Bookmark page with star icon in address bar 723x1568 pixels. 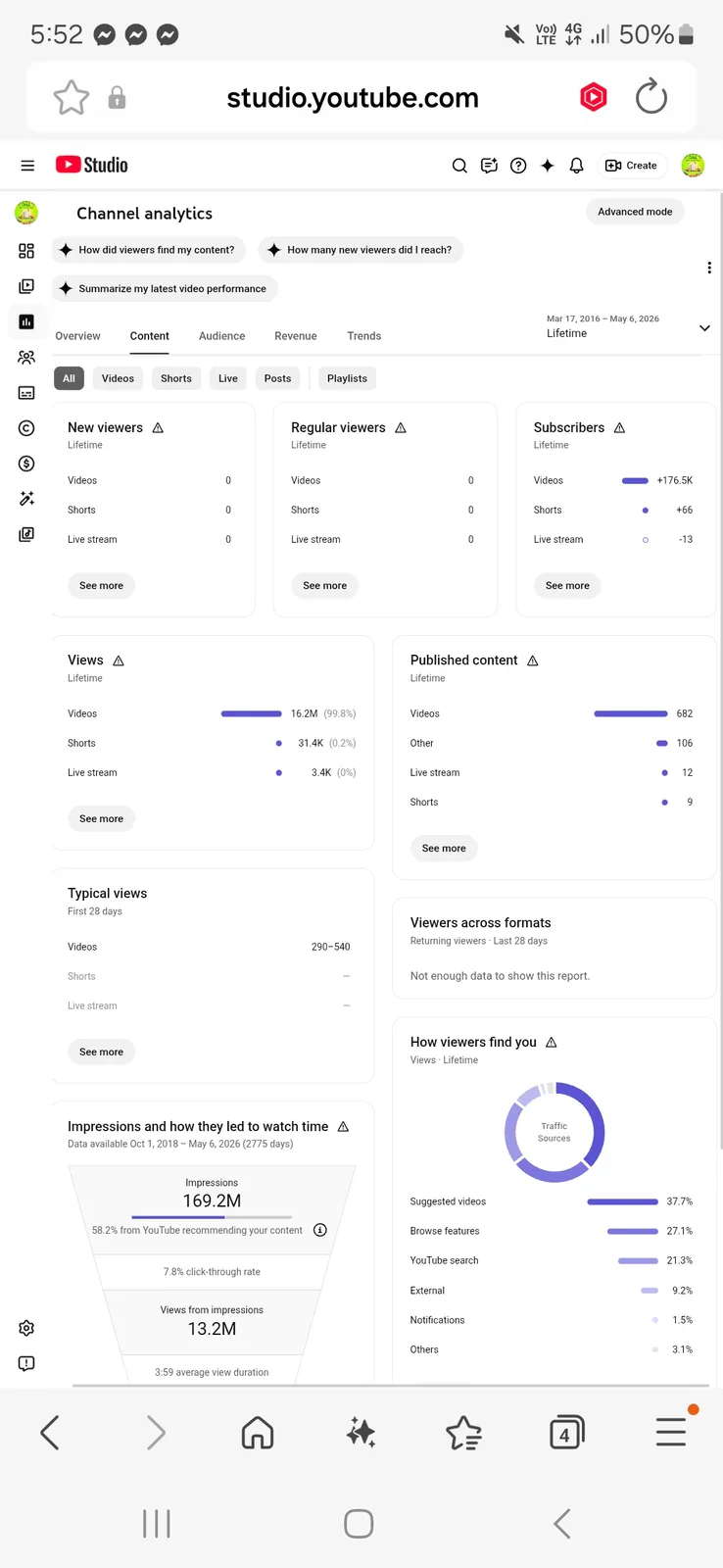coord(72,97)
